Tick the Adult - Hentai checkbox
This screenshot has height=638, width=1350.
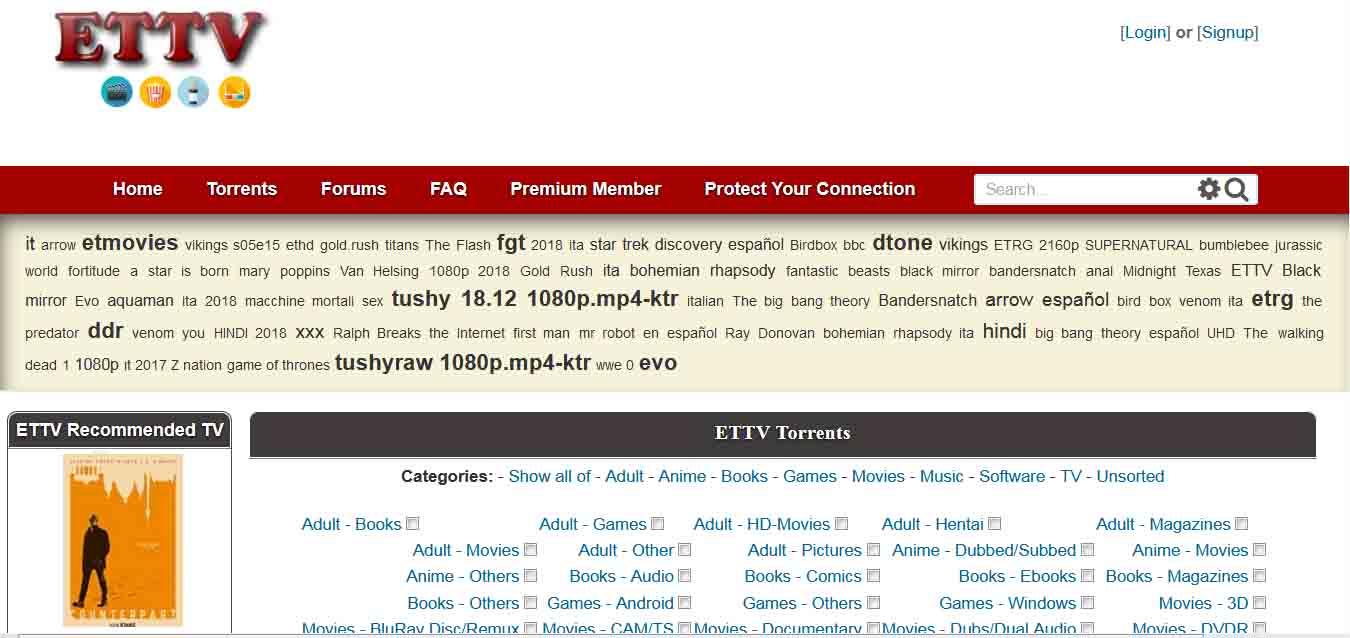tap(994, 524)
